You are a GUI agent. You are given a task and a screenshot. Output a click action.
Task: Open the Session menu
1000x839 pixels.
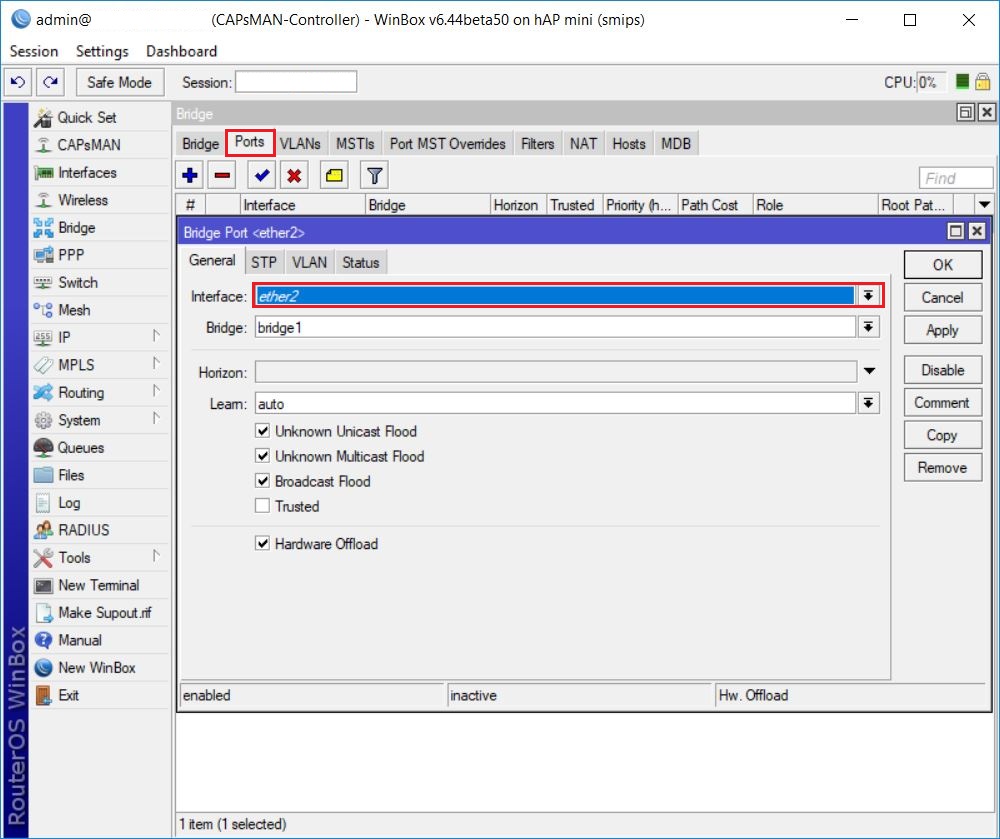pos(34,51)
